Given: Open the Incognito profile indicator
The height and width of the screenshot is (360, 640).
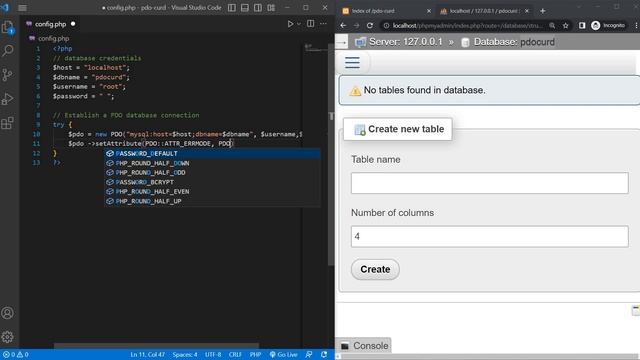Looking at the screenshot, I should [x=608, y=25].
